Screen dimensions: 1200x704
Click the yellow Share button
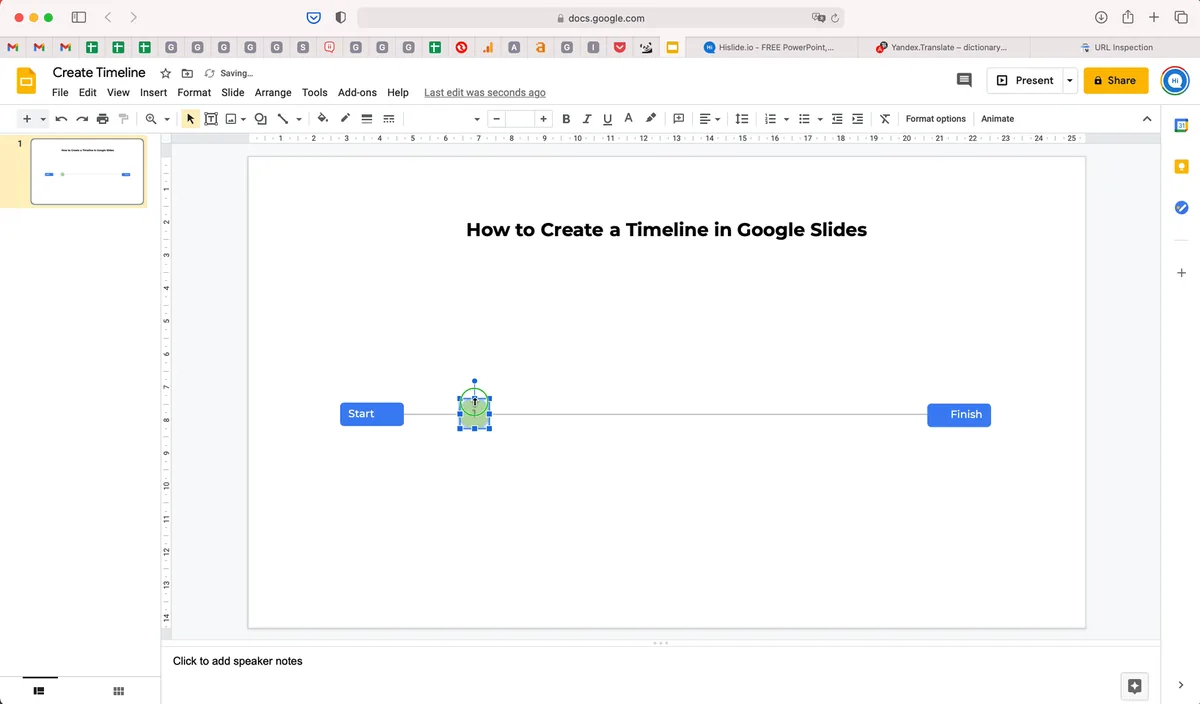1116,81
